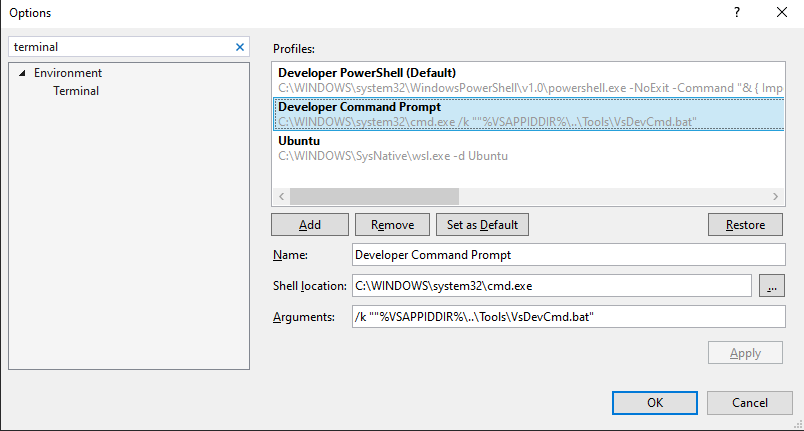Restore default terminal profiles
804x431 pixels.
point(744,225)
